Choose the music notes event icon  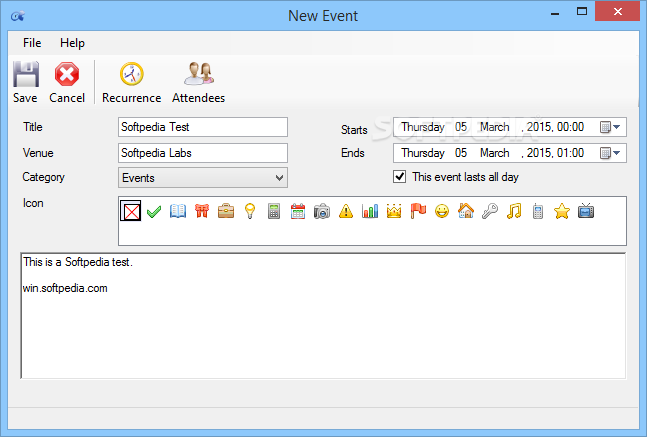(x=514, y=211)
